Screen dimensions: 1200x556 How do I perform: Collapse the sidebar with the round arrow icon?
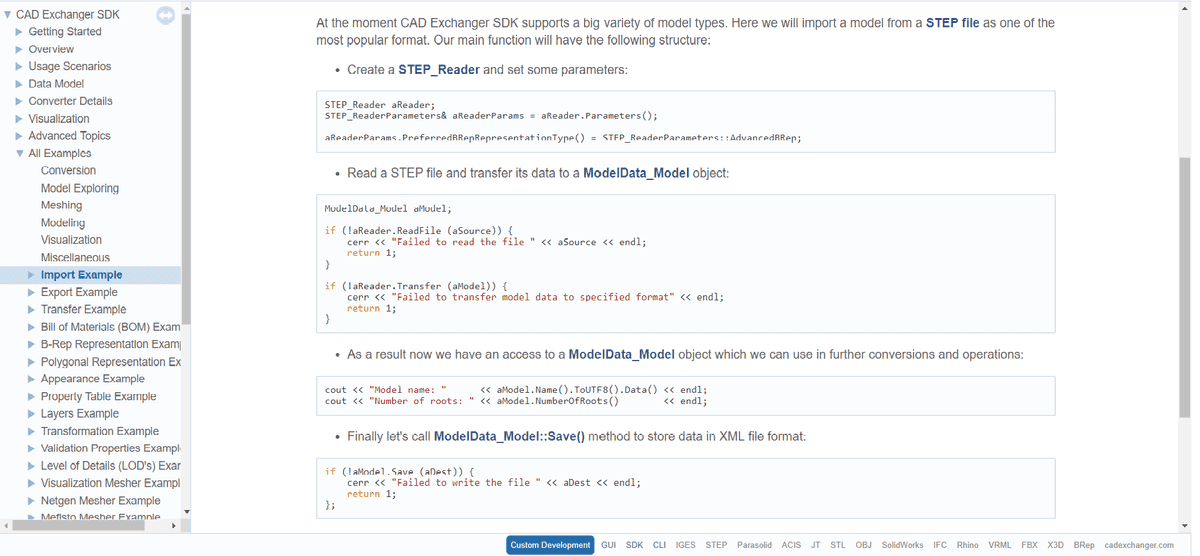coord(166,15)
